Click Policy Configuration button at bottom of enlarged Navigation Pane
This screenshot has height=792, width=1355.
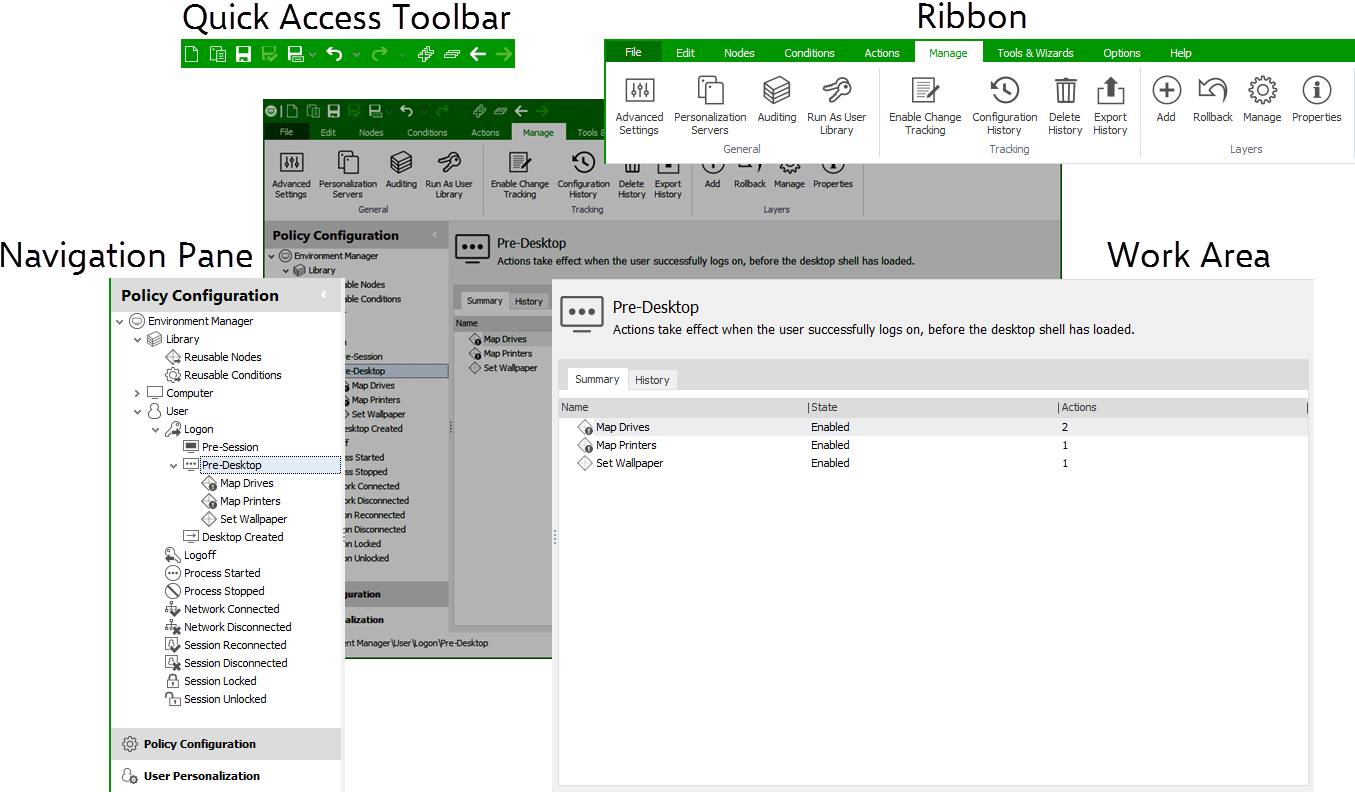[226, 744]
